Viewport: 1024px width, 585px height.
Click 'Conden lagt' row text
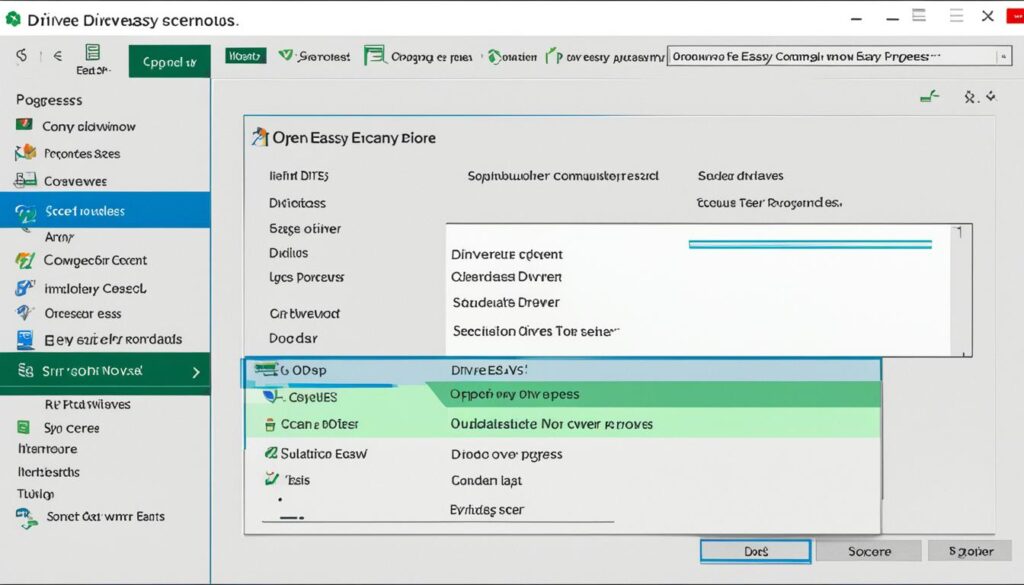487,481
